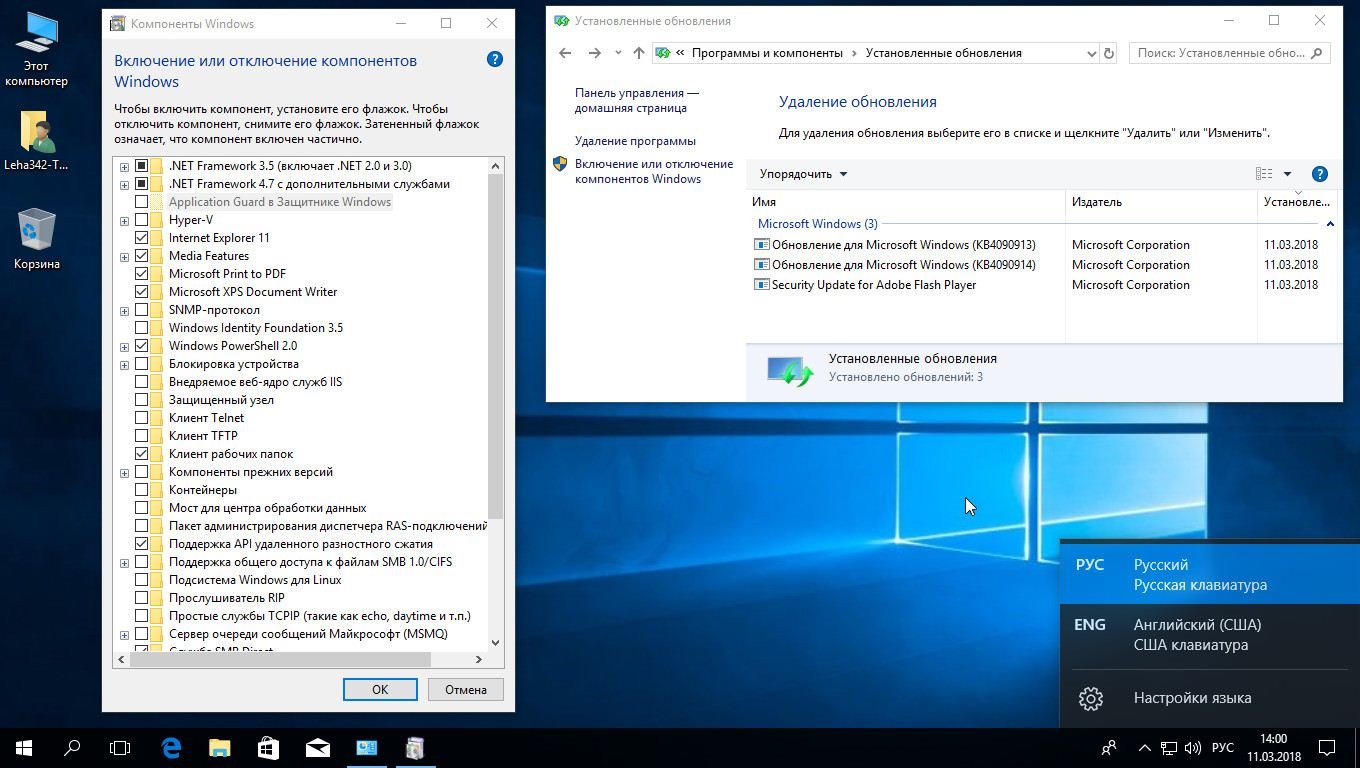Screen dimensions: 1360x768
Task: Uncheck Microsoft XPS Document Writer
Action: pos(141,292)
